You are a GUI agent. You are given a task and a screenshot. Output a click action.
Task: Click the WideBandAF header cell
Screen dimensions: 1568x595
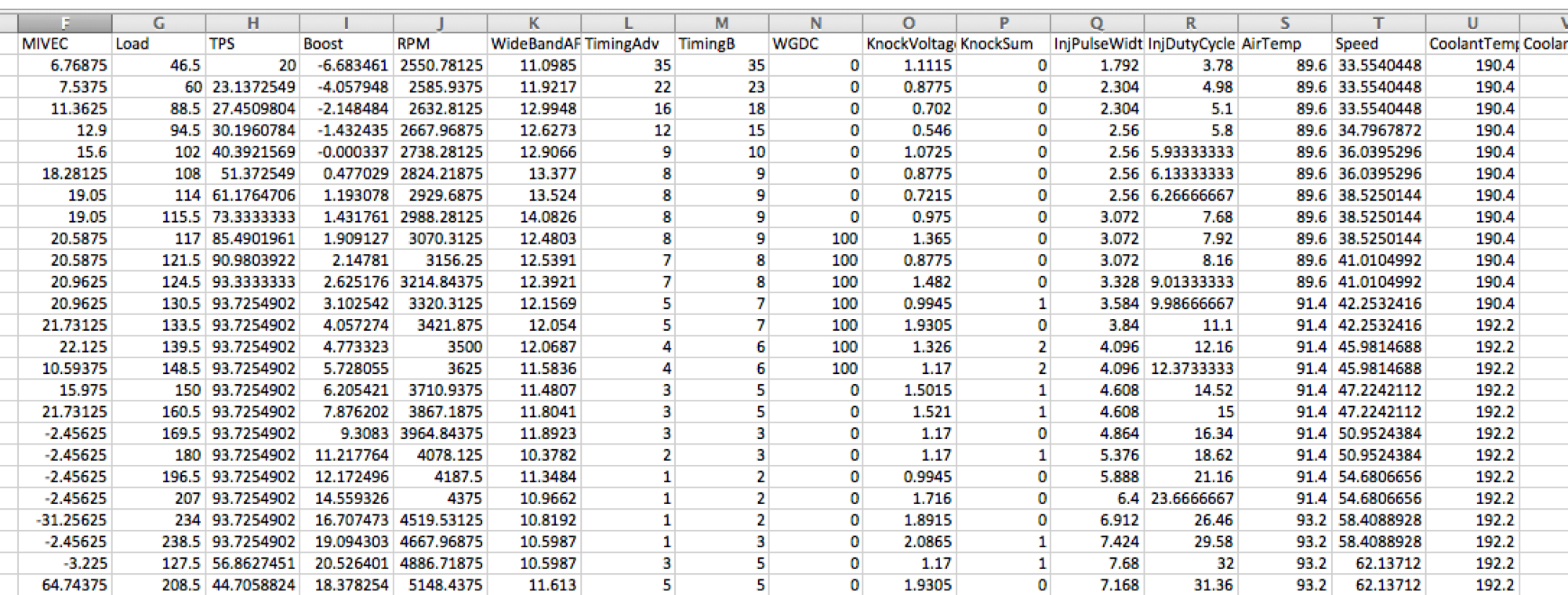click(534, 44)
